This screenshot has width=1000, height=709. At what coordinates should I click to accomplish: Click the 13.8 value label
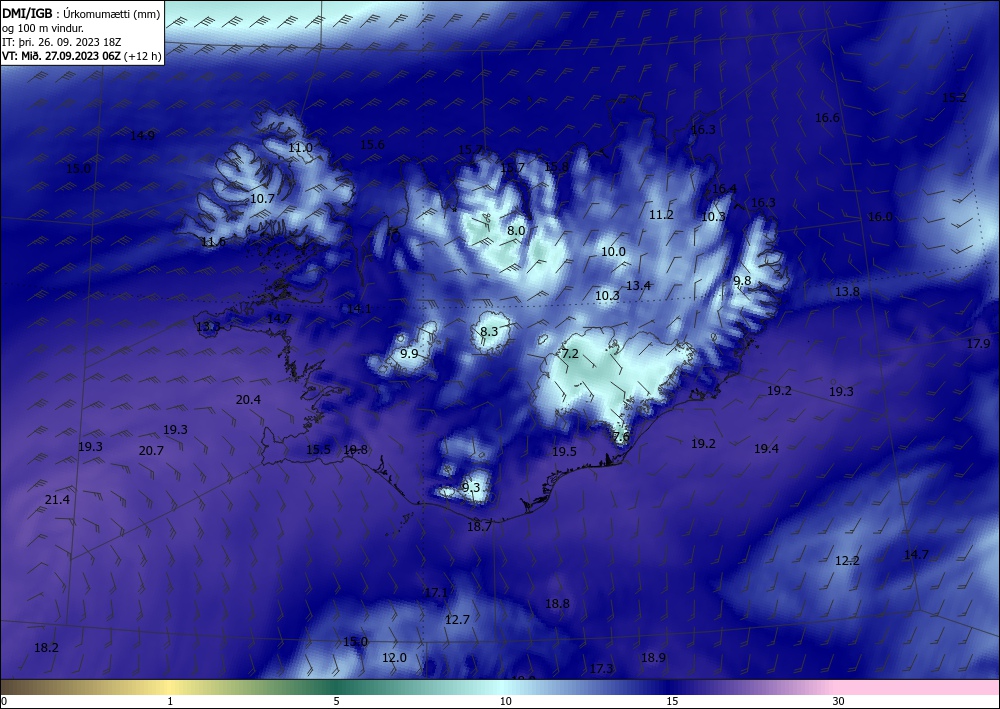coord(848,291)
